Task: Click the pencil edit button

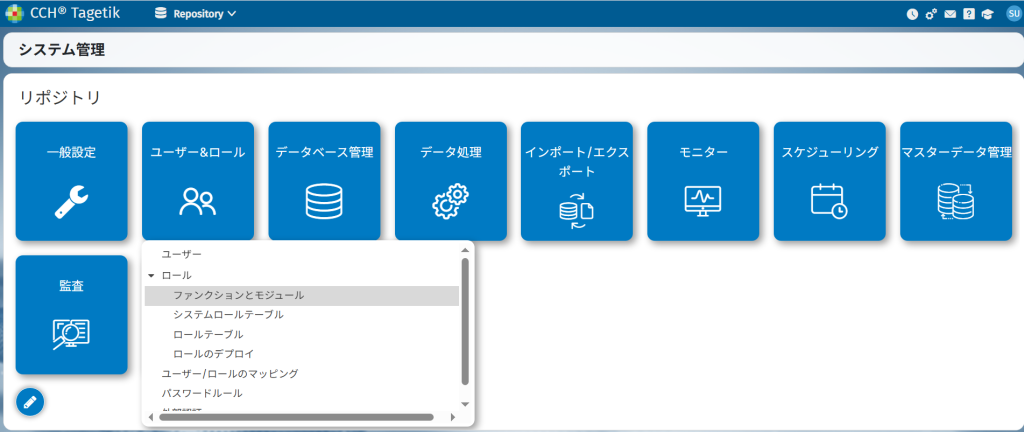Action: pyautogui.click(x=30, y=402)
